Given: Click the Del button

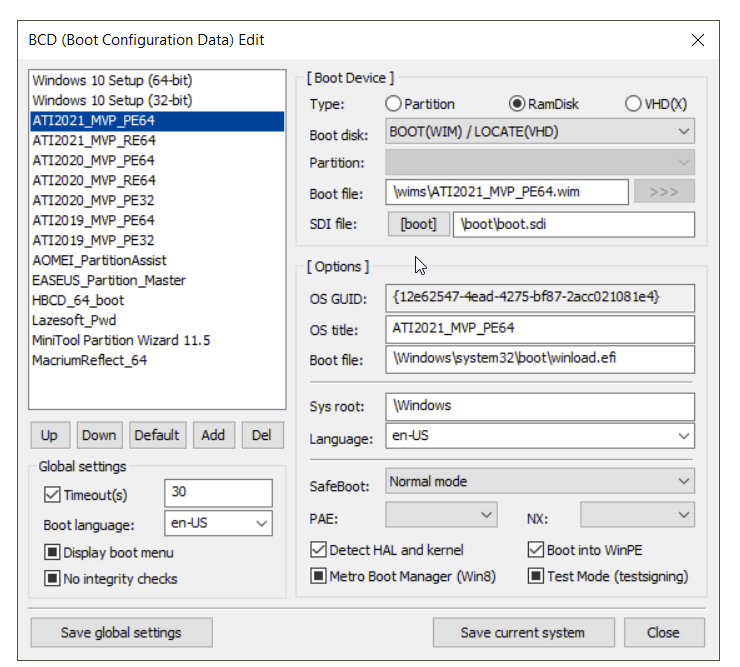Looking at the screenshot, I should click(x=262, y=435).
